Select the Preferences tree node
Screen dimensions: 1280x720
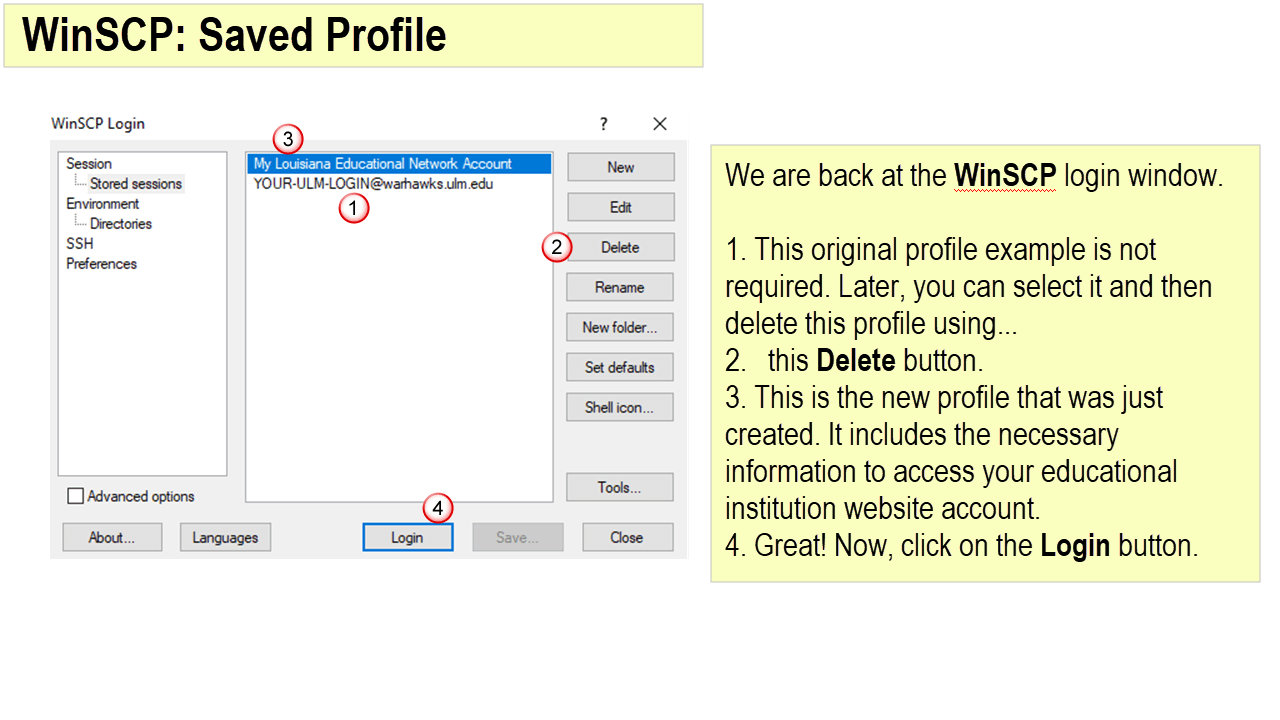pyautogui.click(x=101, y=263)
